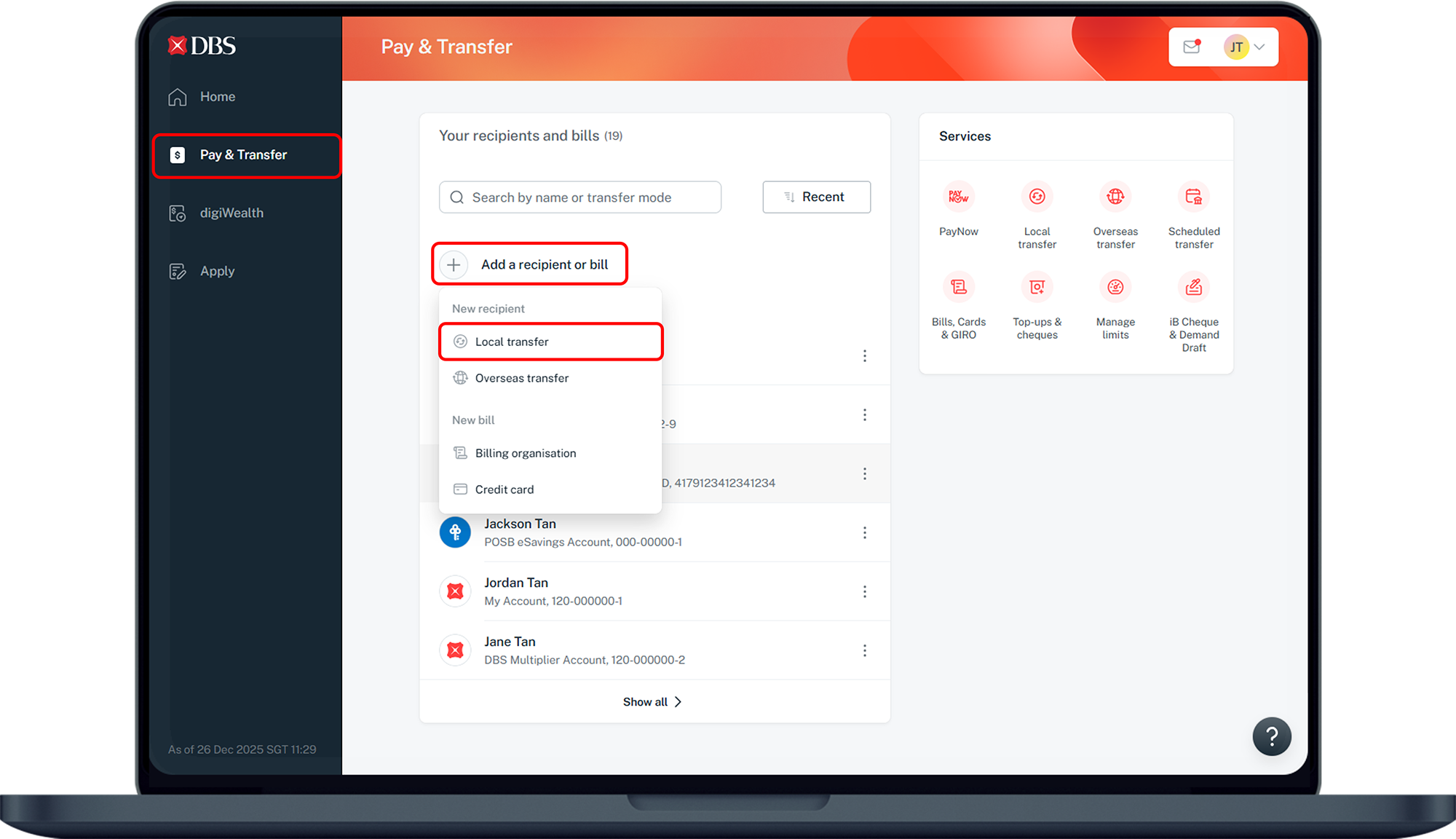Click DBS Multiplier Account, 120-000000-2 text
This screenshot has width=1456, height=839.
585,661
